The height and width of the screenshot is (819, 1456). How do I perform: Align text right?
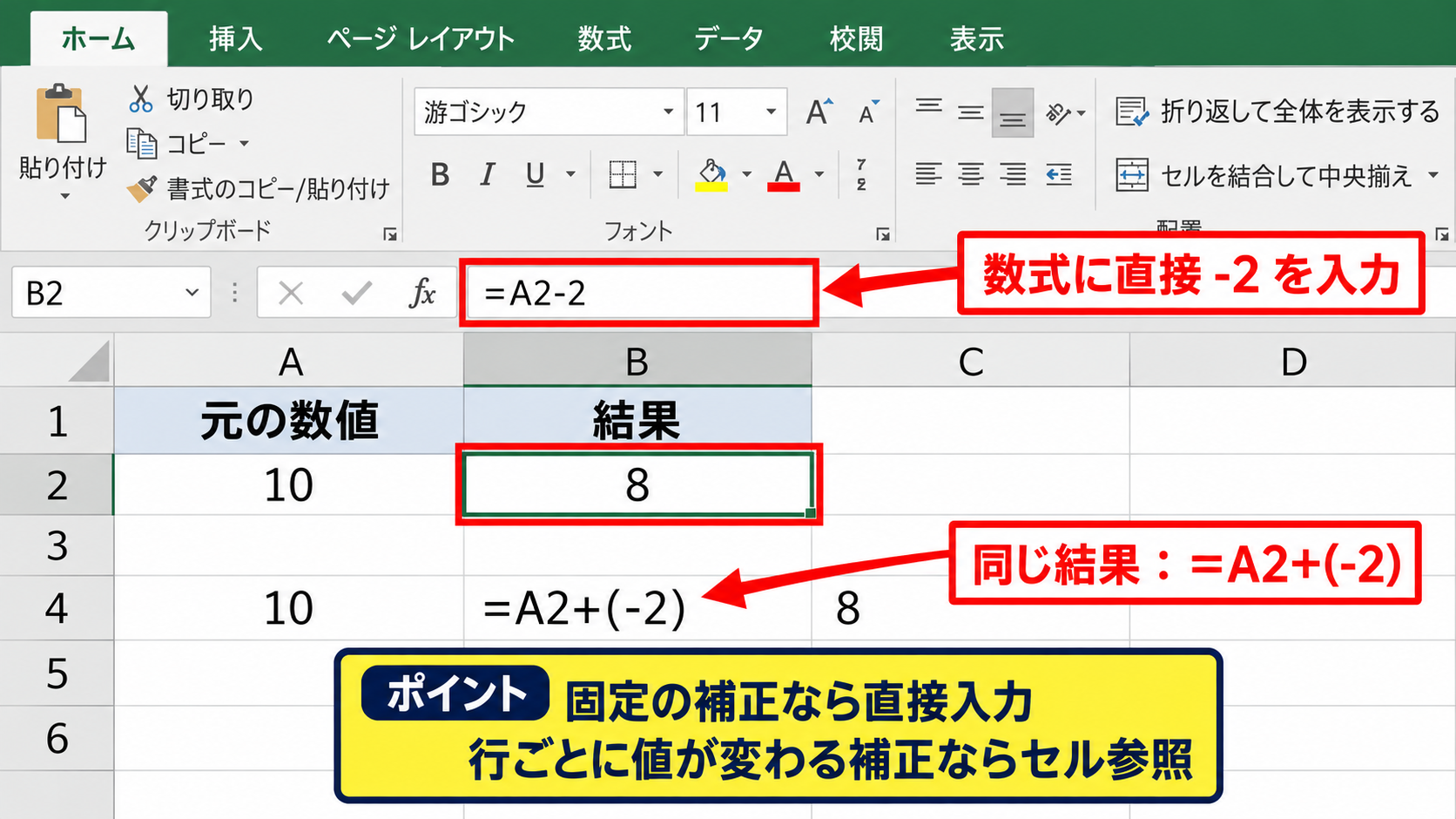click(1012, 174)
